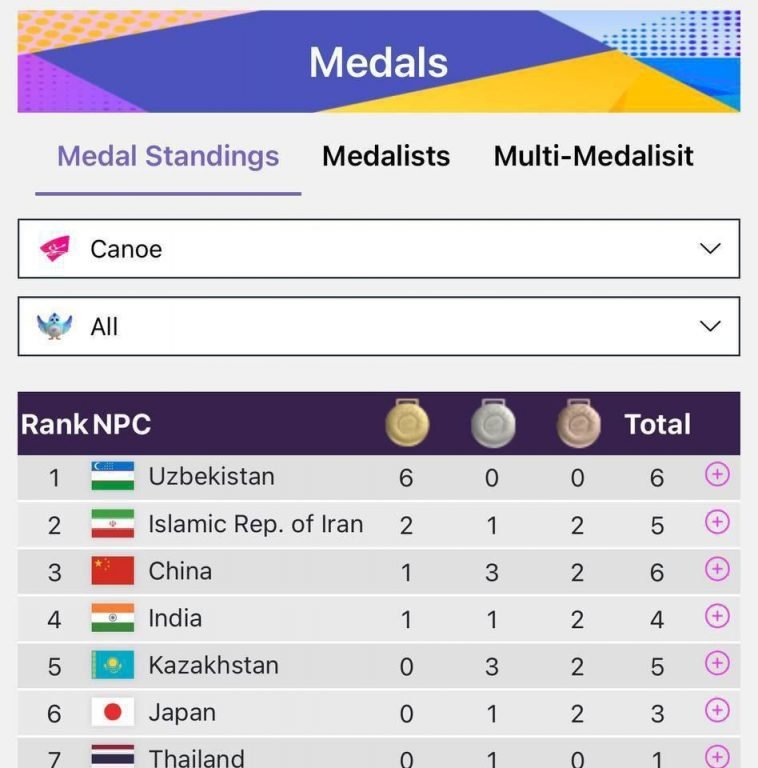
Task: Click the Iran flag icon
Action: [112, 524]
